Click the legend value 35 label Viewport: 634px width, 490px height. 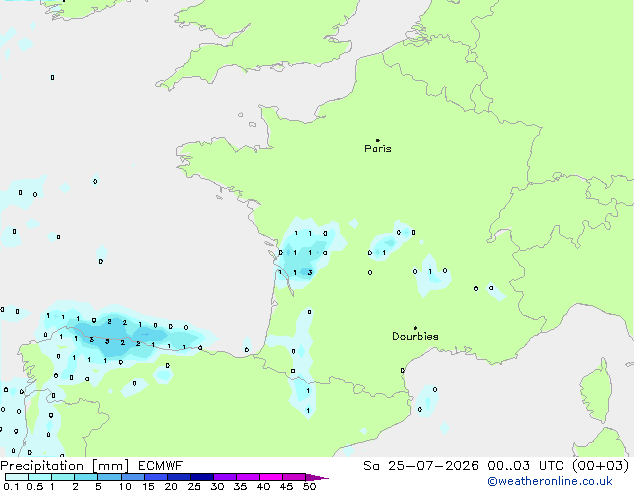(x=240, y=486)
